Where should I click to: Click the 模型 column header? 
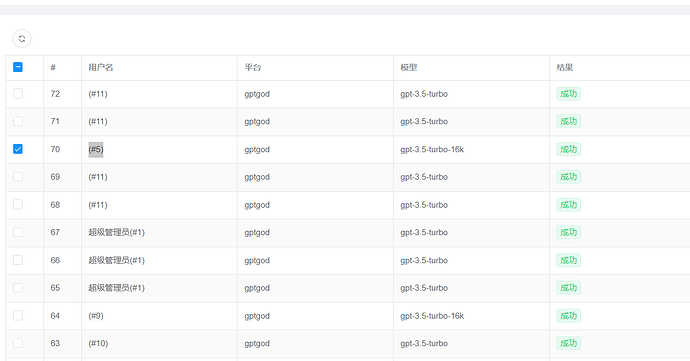(x=408, y=67)
